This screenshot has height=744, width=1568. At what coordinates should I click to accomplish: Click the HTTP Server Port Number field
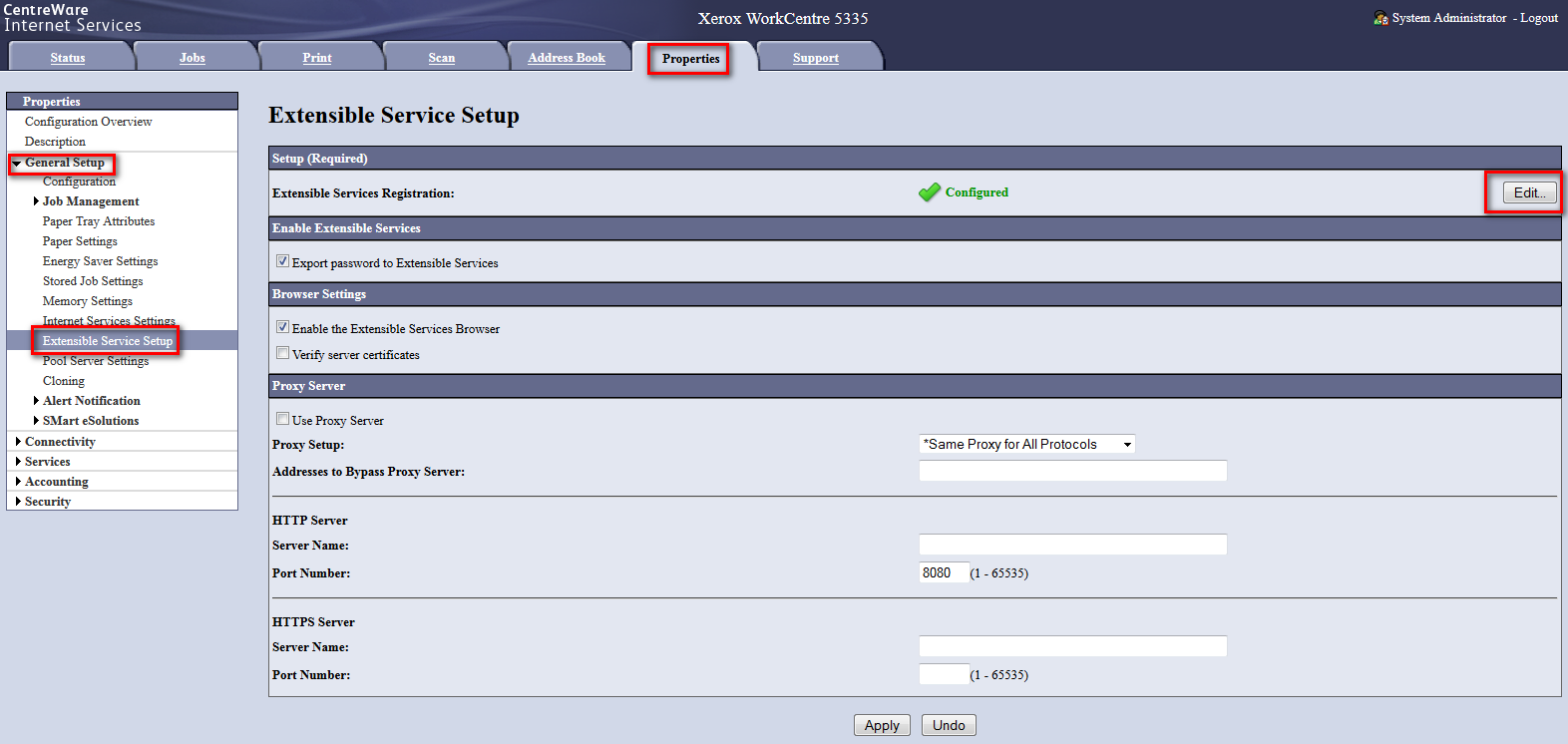943,572
